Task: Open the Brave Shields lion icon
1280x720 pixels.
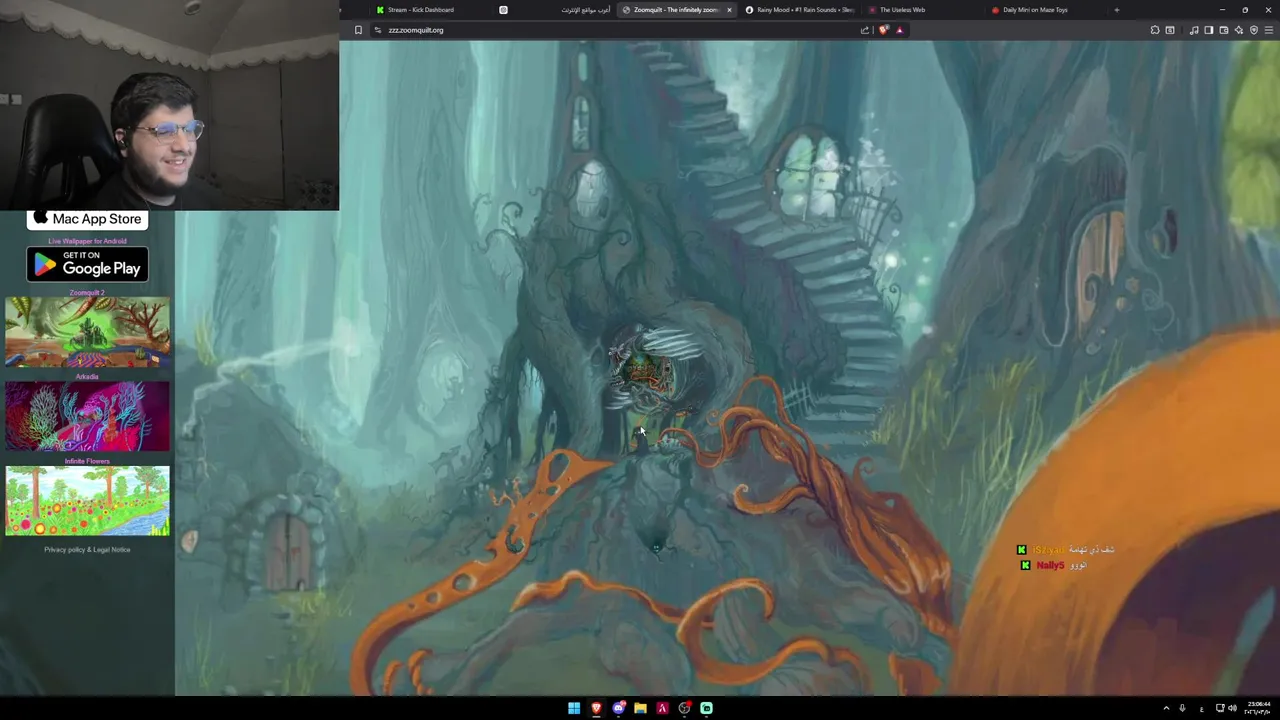Action: 883,30
